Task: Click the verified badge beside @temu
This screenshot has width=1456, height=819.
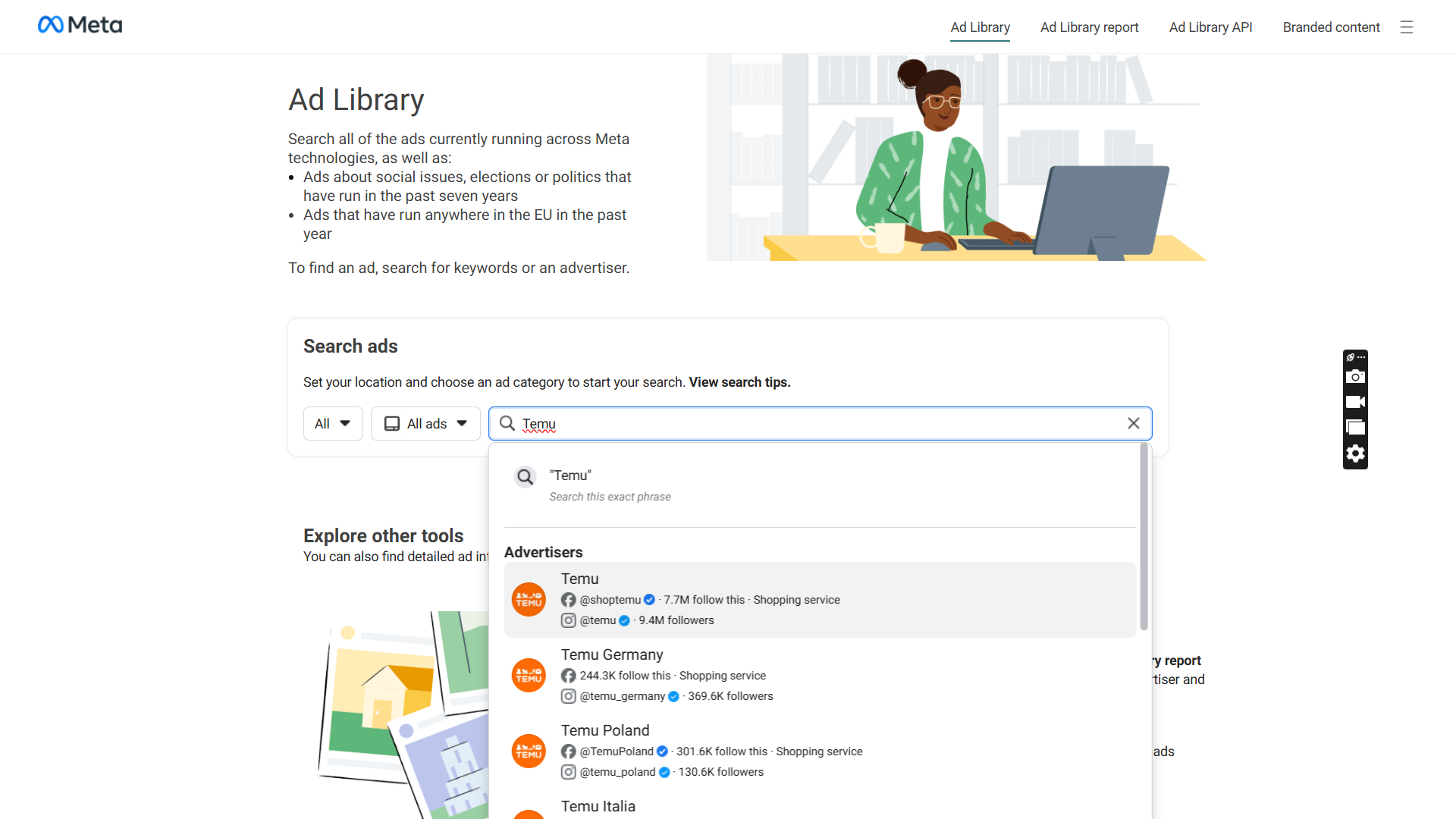Action: click(624, 620)
